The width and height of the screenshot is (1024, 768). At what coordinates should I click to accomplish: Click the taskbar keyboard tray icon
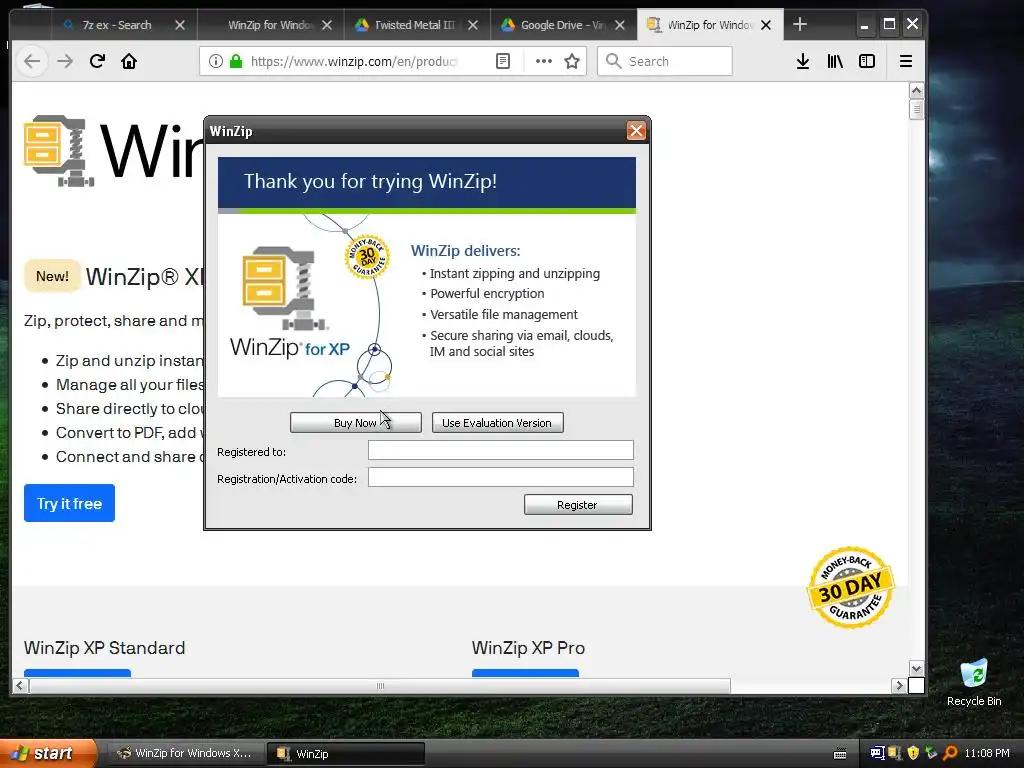tap(840, 754)
